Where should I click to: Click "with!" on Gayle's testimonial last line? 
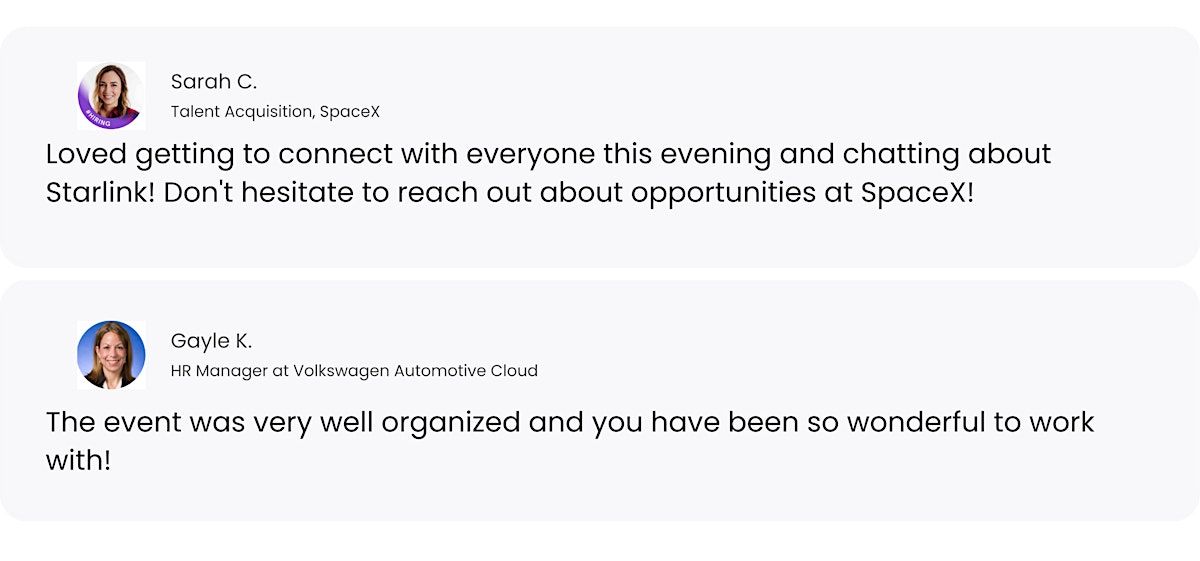pos(78,460)
